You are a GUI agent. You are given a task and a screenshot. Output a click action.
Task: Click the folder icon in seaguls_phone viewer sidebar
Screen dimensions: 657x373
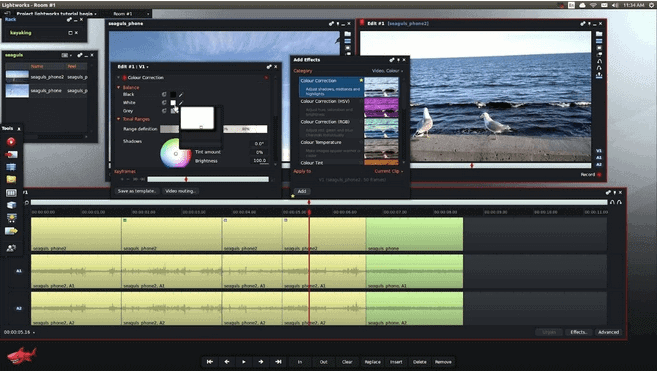tap(348, 34)
